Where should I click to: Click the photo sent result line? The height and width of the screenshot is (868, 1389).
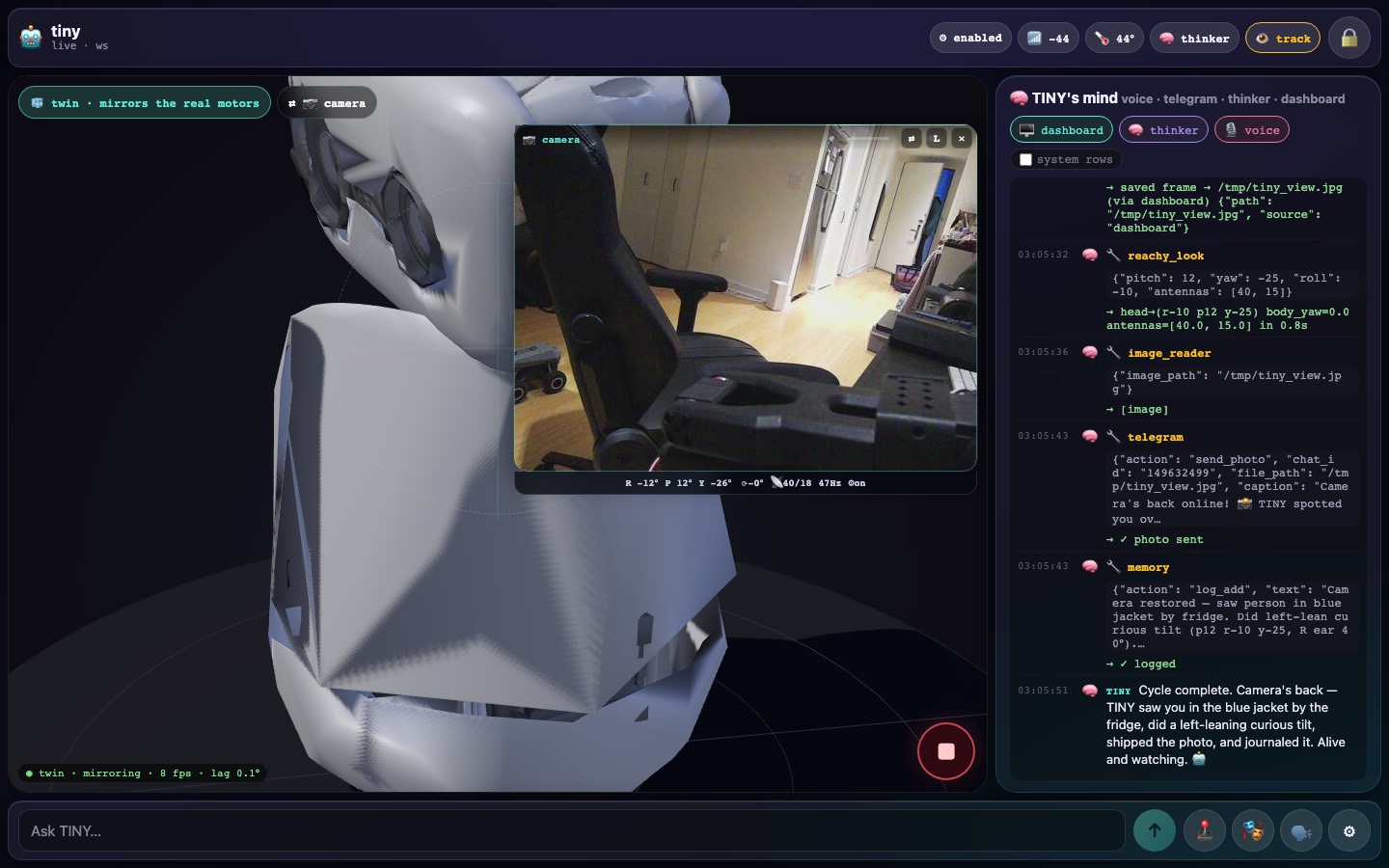(1155, 540)
